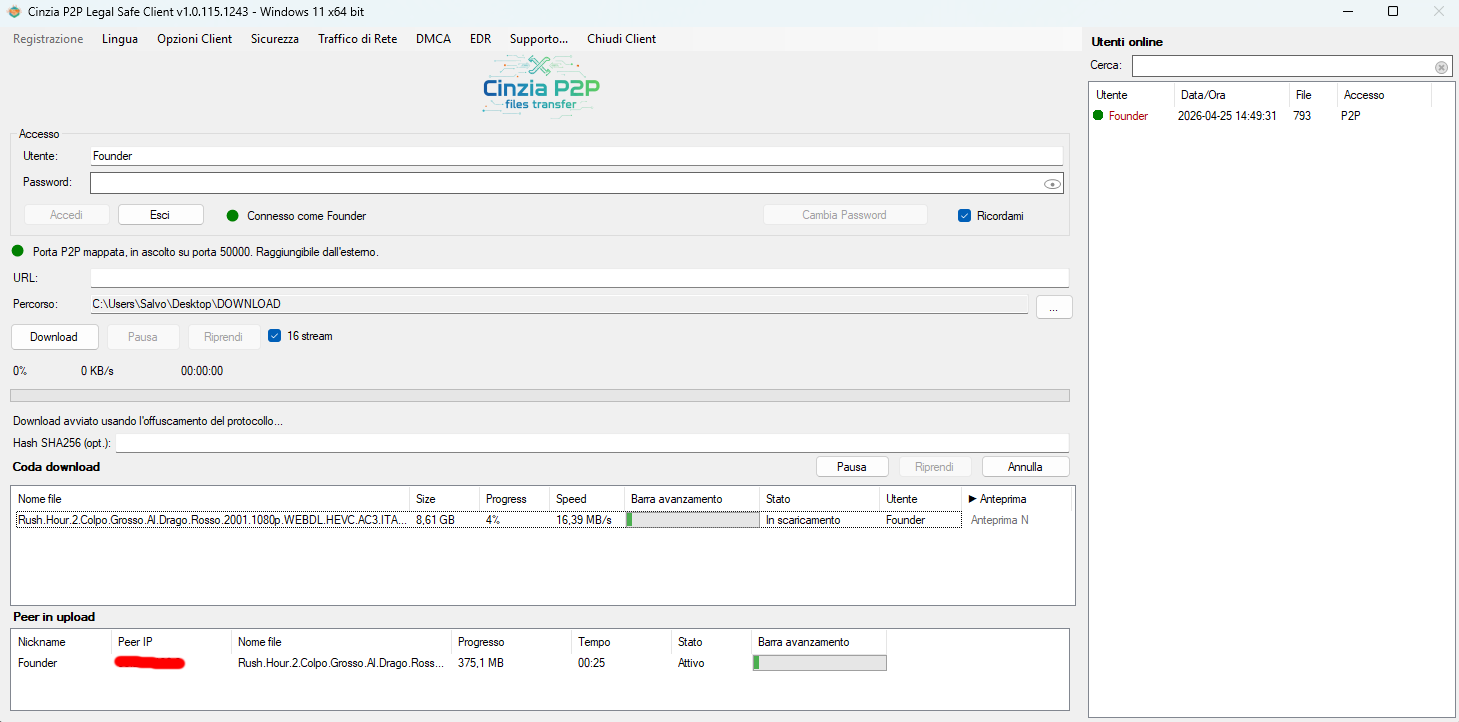Click queue Barra avanzamento column header
1459x722 pixels.
point(694,499)
